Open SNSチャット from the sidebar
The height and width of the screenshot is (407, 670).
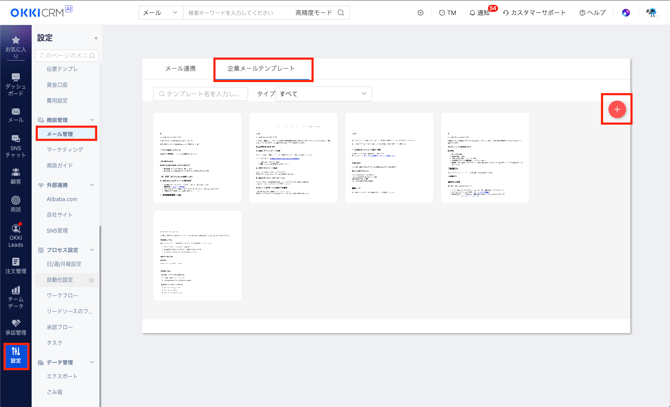coord(15,145)
